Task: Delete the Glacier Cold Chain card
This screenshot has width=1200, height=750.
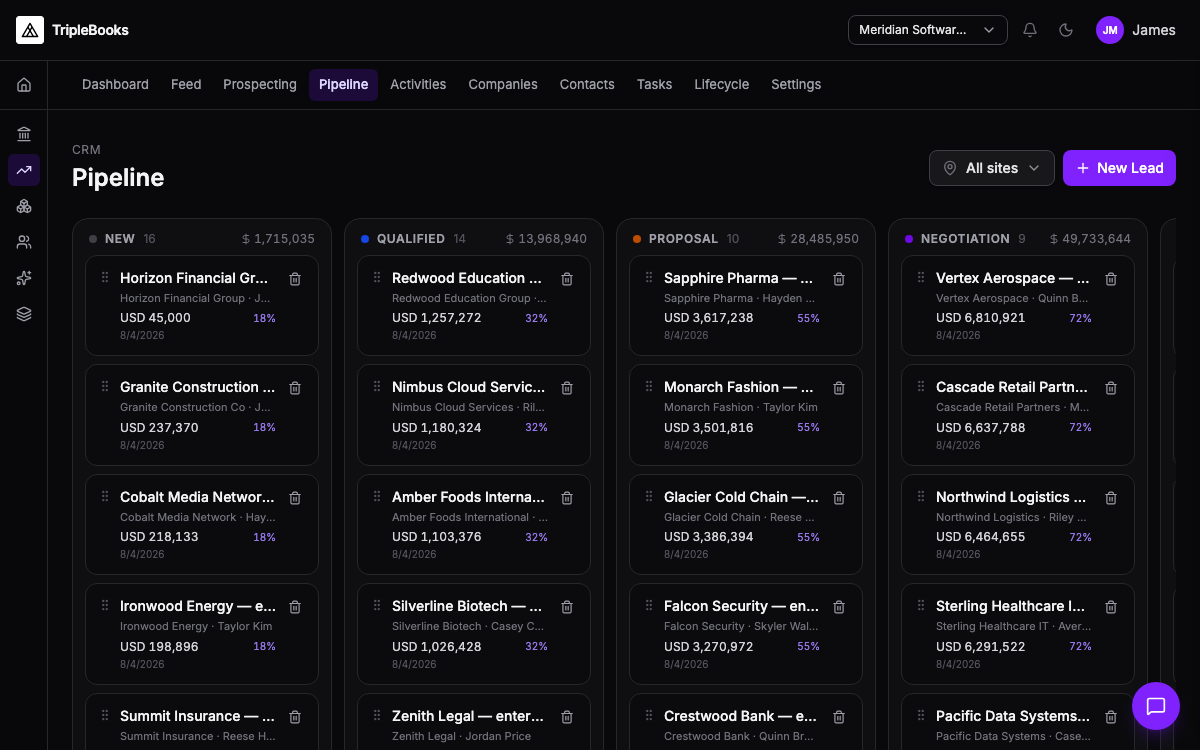Action: (x=839, y=498)
